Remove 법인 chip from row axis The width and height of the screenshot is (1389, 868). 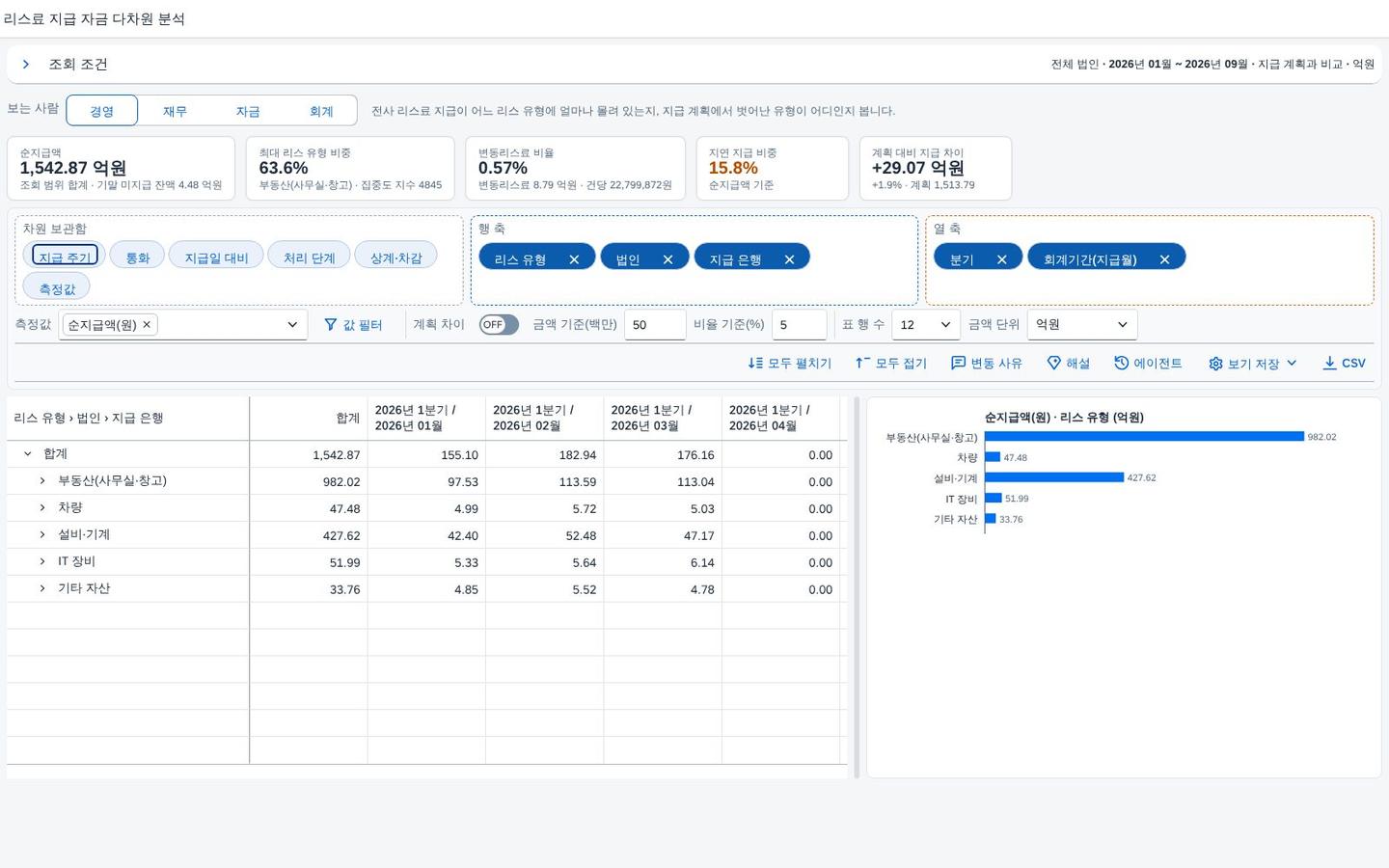click(x=667, y=259)
